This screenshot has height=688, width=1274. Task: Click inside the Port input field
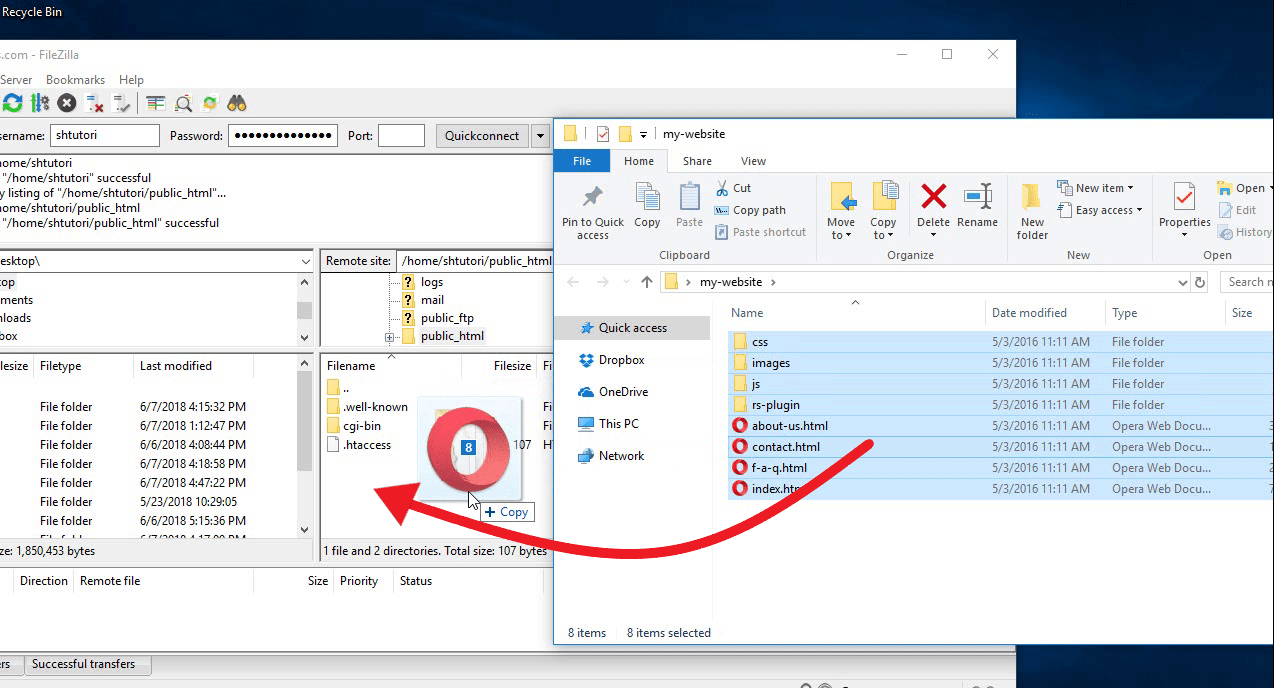(401, 135)
